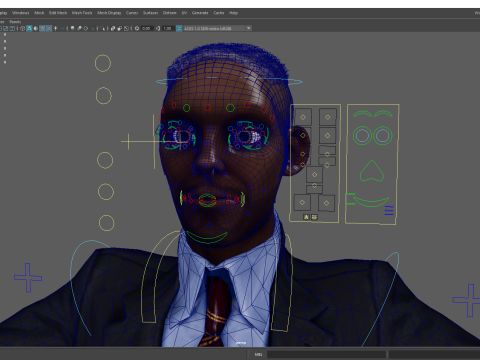Open the Cache menu
Viewport: 480px width, 360px height.
[x=219, y=13]
